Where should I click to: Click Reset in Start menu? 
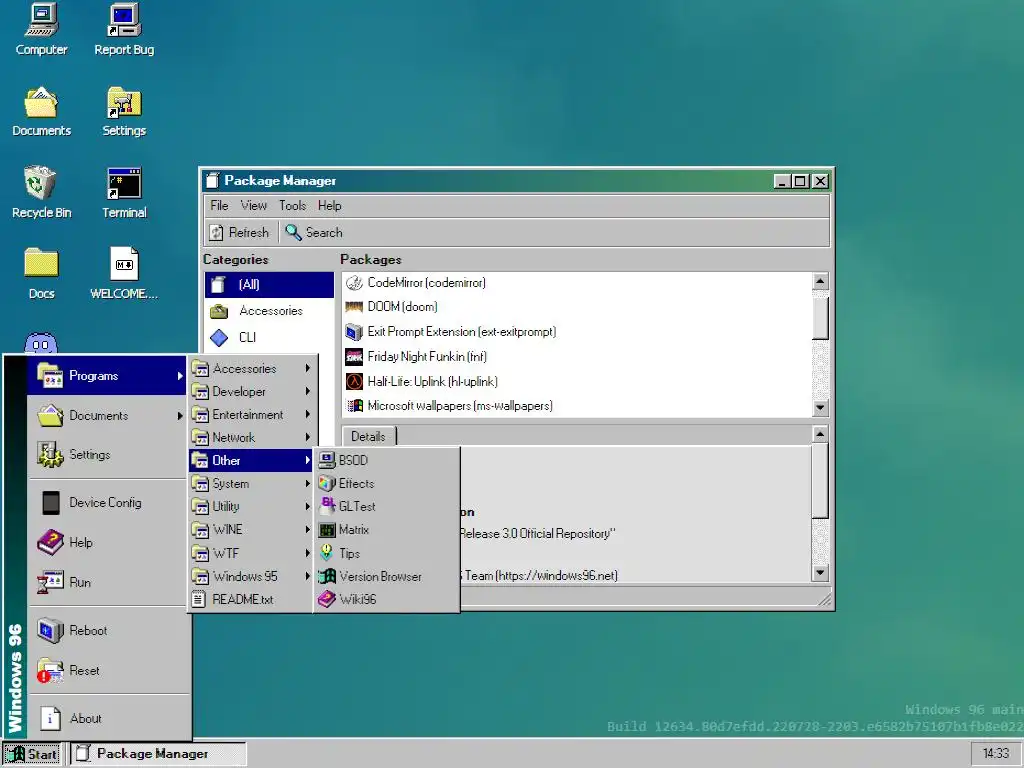(107, 671)
